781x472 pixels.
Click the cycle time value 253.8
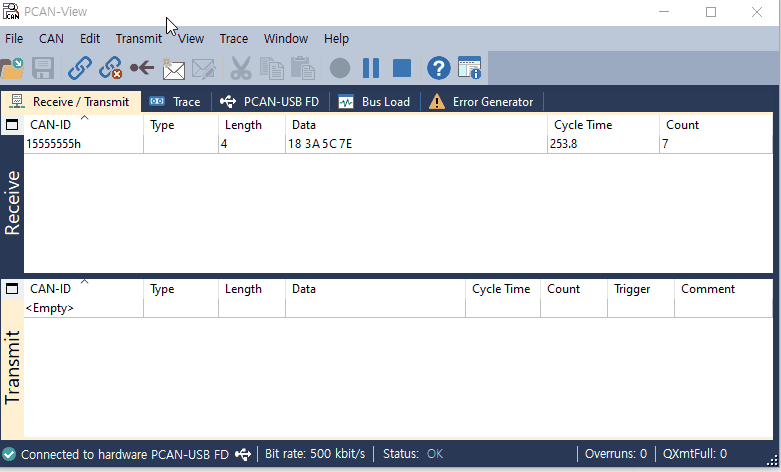coord(563,144)
